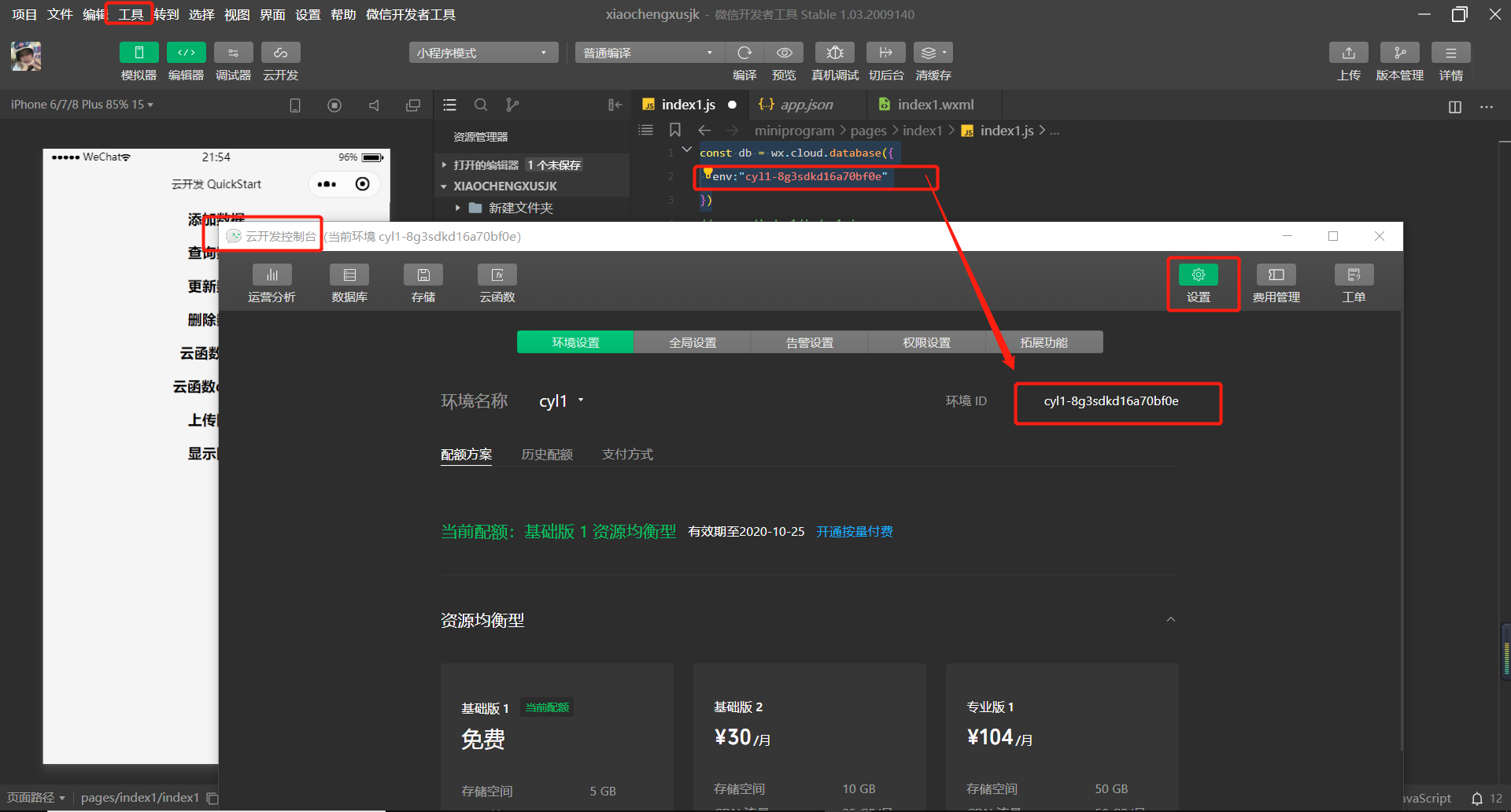Toggle the editor split view icon
This screenshot has width=1511, height=812.
tap(1454, 106)
